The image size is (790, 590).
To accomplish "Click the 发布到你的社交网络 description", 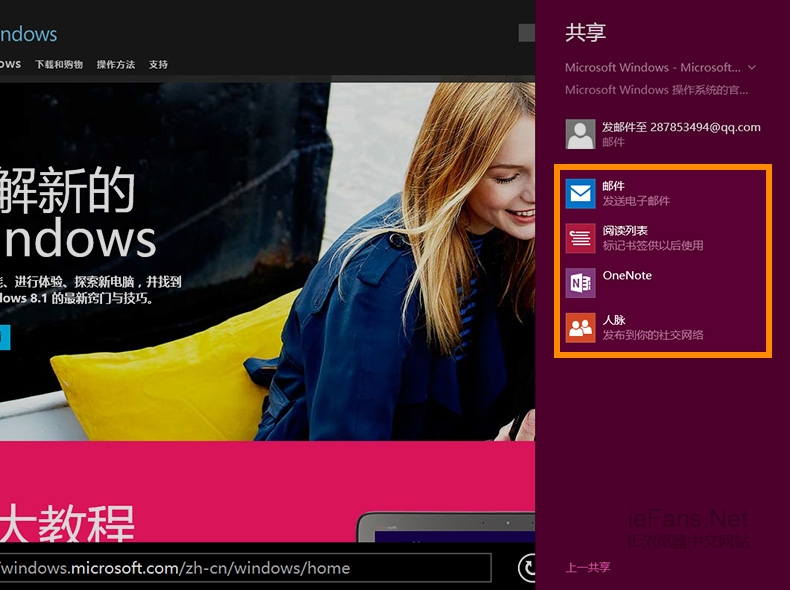I will (x=652, y=335).
